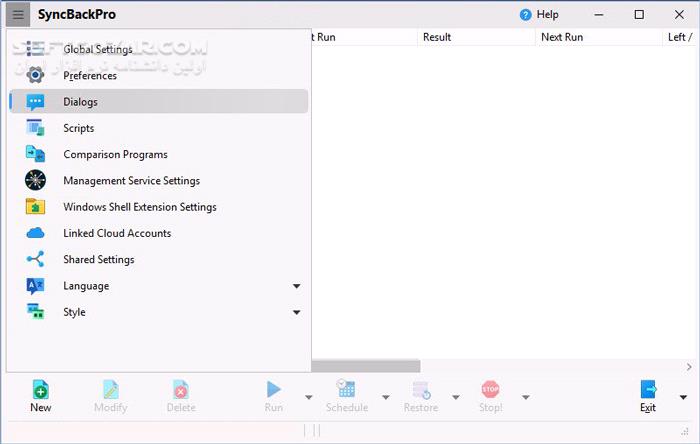Click the Left / column header
The width and height of the screenshot is (700, 444).
(x=680, y=37)
